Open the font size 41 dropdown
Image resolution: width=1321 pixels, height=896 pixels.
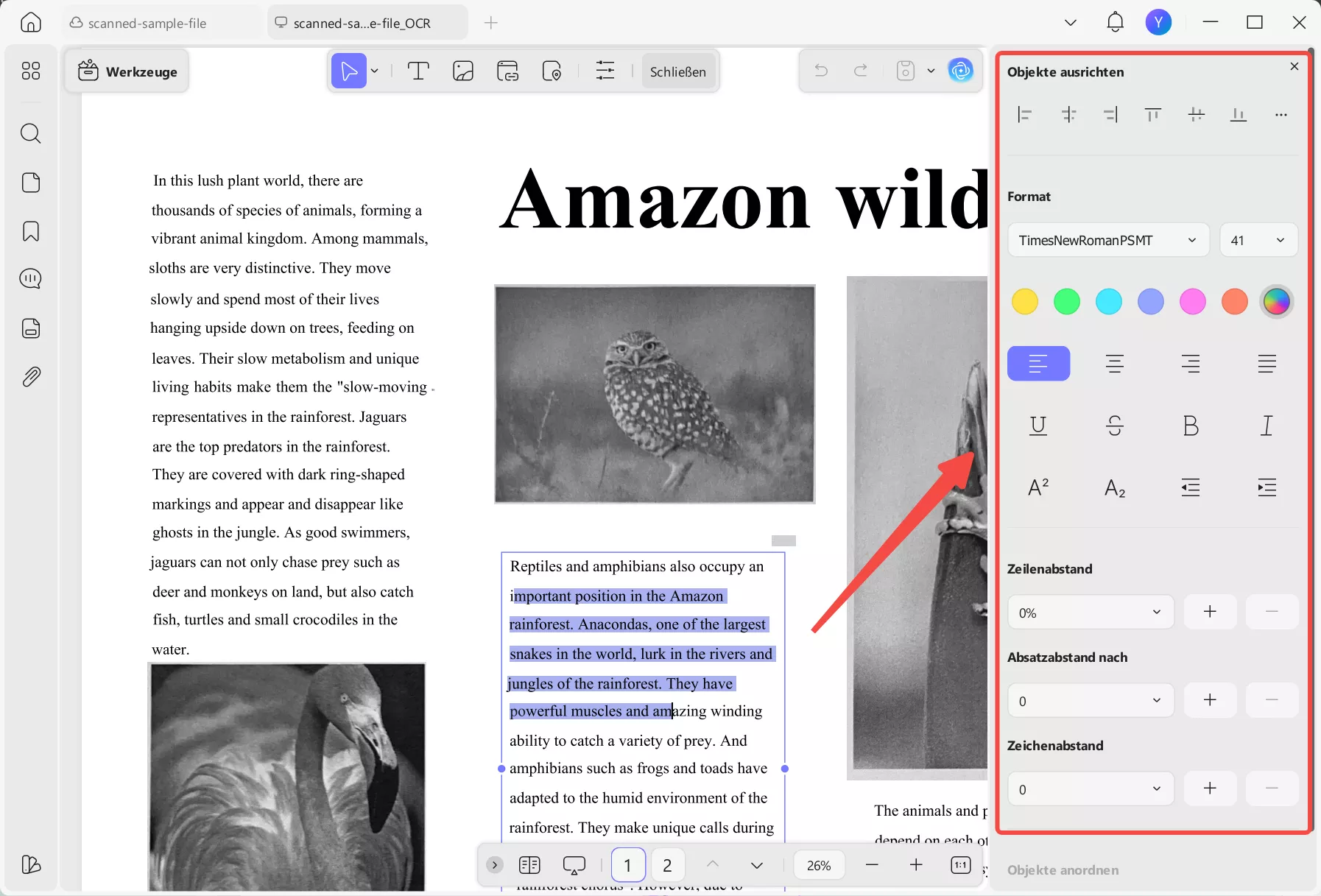pyautogui.click(x=1258, y=240)
